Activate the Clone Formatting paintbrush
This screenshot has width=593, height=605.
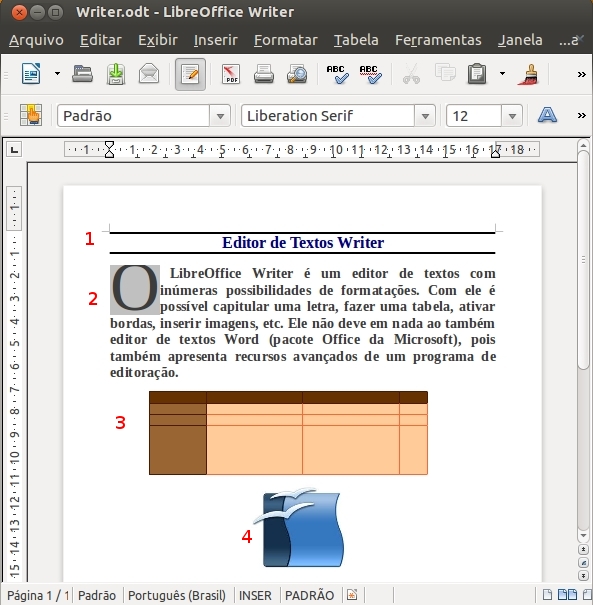pyautogui.click(x=529, y=74)
